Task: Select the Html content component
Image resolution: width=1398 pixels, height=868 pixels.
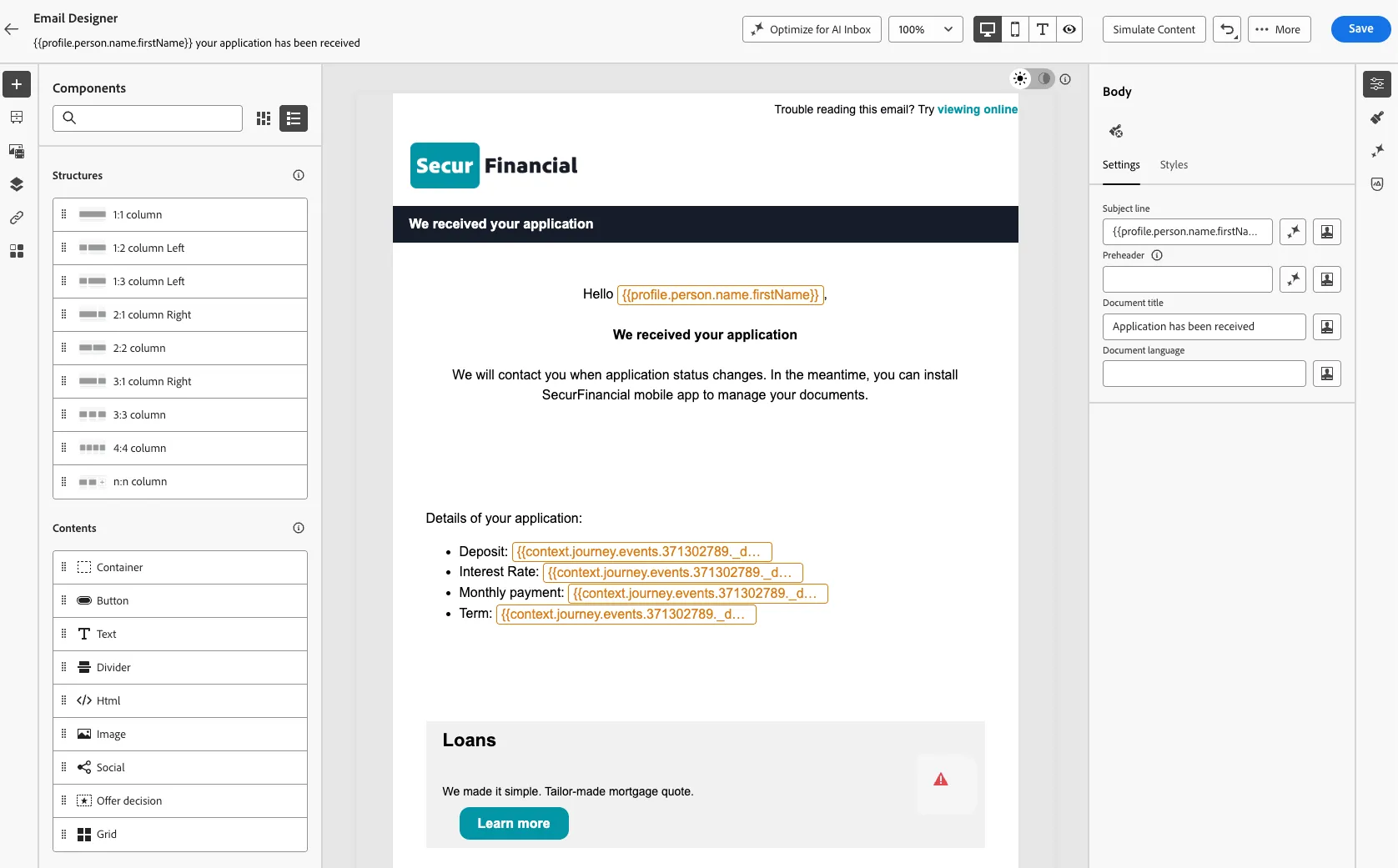Action: [180, 701]
